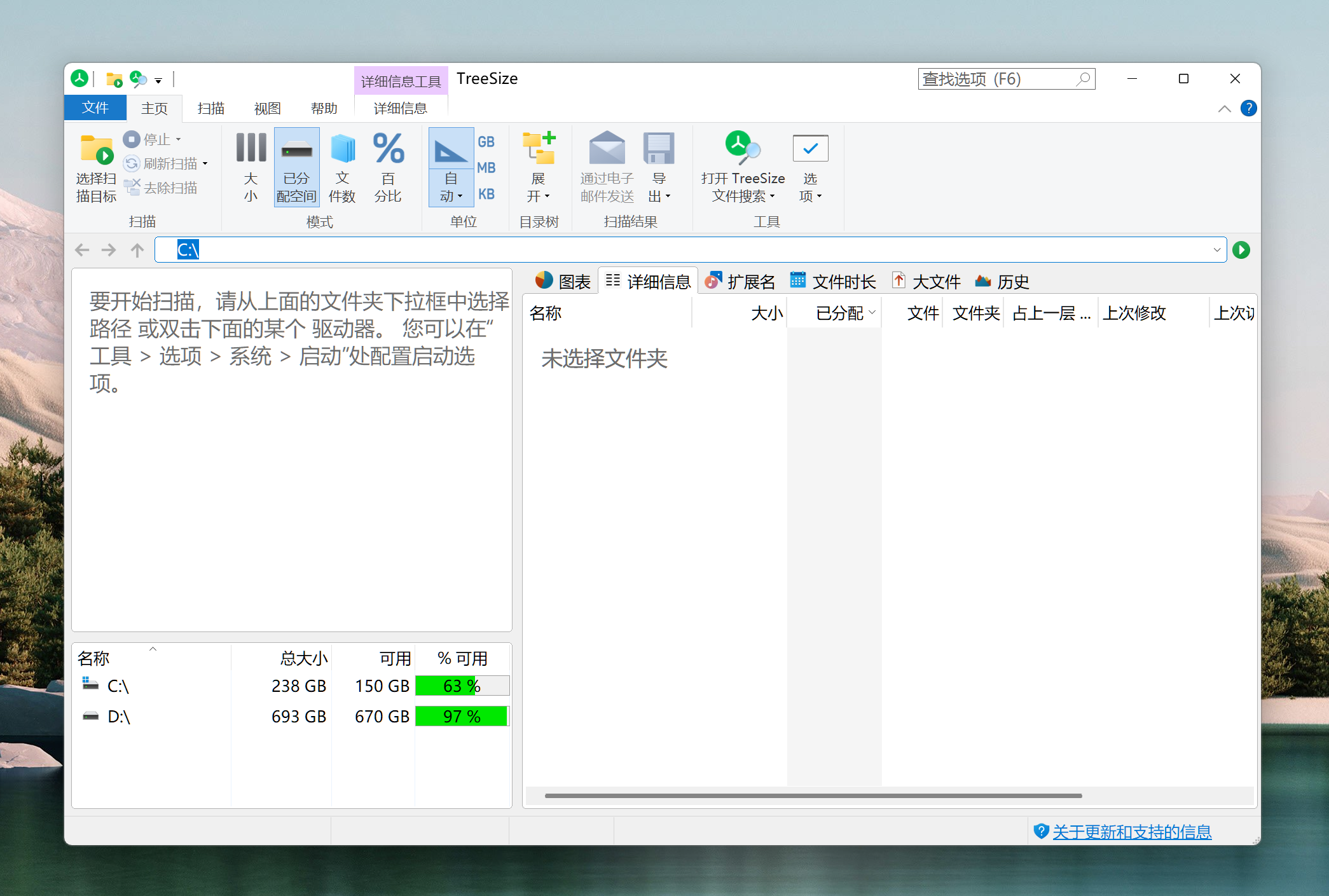
Task: Switch to Percent mode
Action: point(388,167)
